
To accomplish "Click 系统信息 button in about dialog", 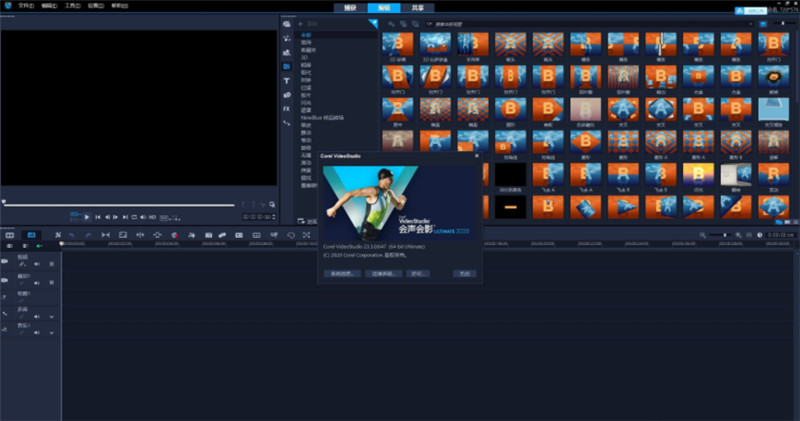I will point(342,274).
